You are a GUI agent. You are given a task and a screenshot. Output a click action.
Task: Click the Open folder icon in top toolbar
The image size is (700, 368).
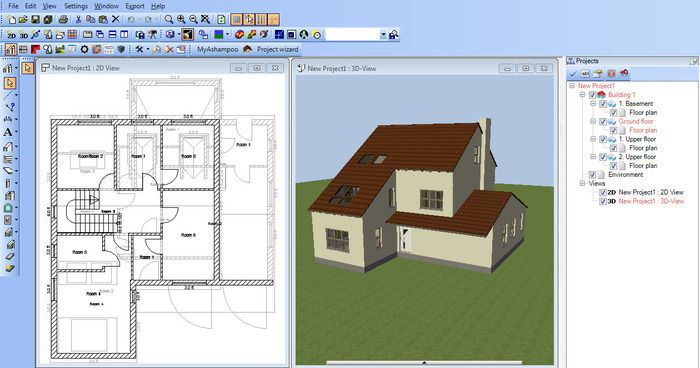pos(23,19)
